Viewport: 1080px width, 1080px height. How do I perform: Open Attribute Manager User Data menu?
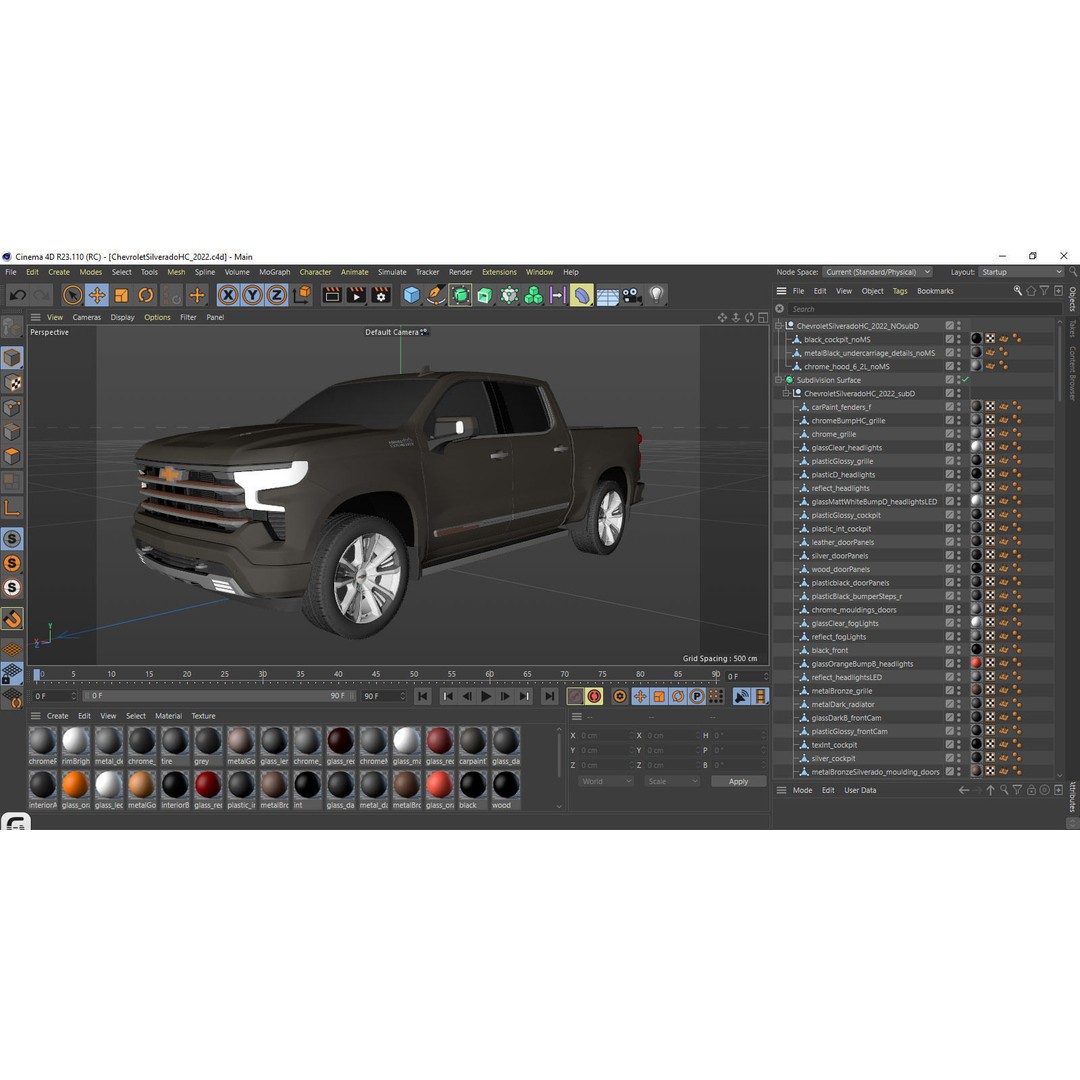click(860, 791)
